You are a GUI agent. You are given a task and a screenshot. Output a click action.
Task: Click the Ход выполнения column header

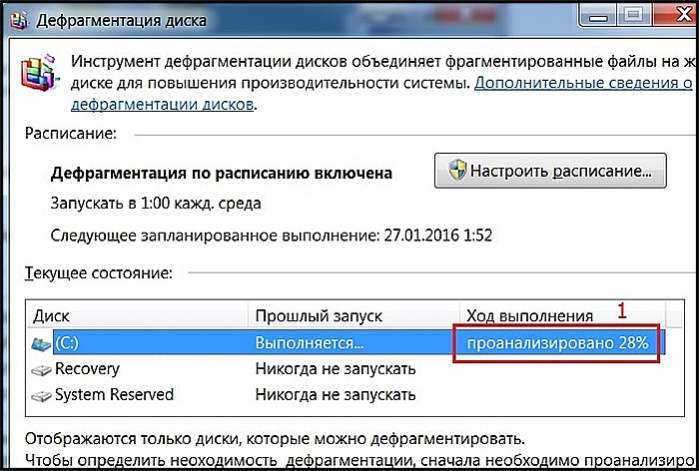(563, 316)
